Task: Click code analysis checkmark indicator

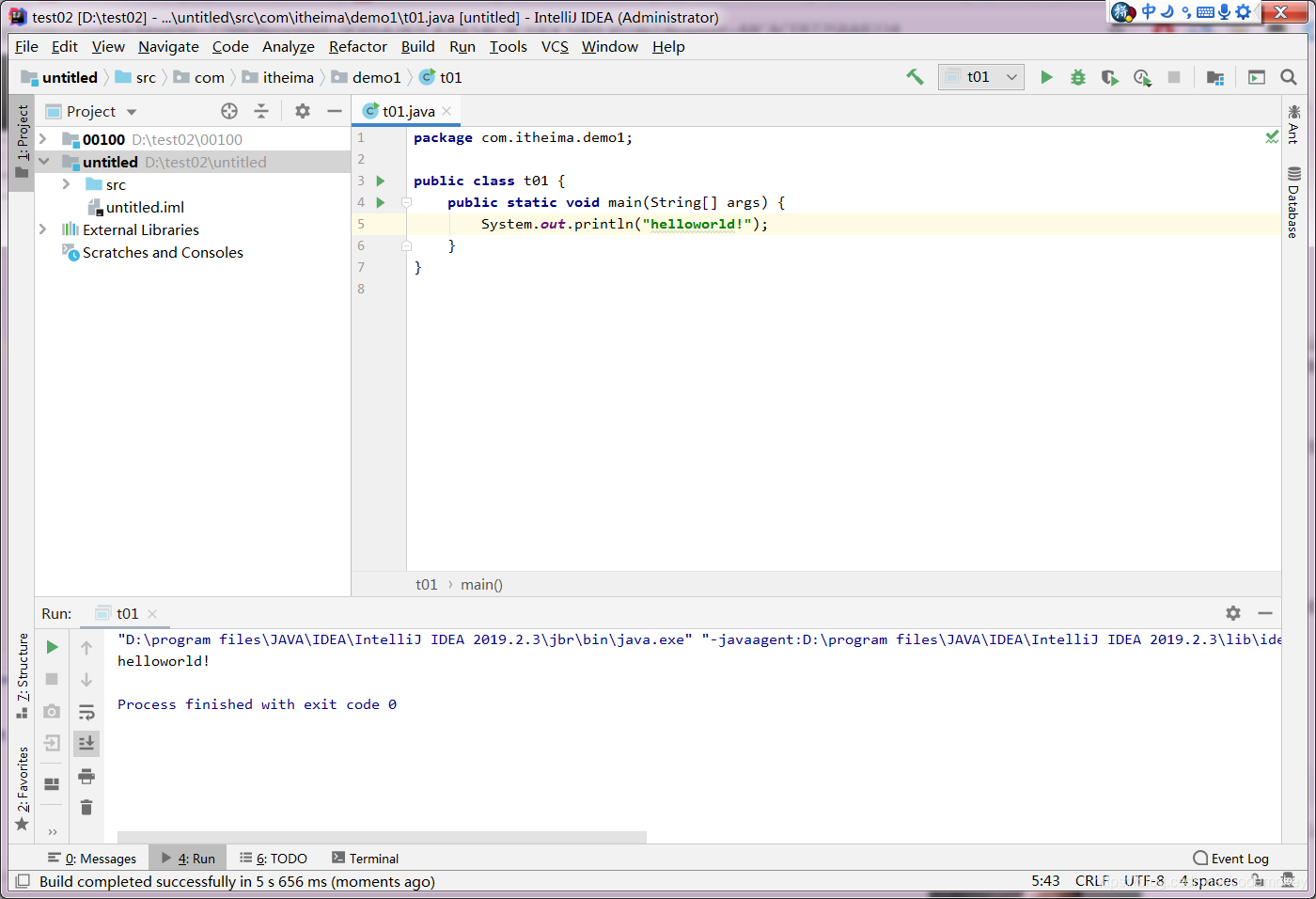Action: pos(1272,137)
